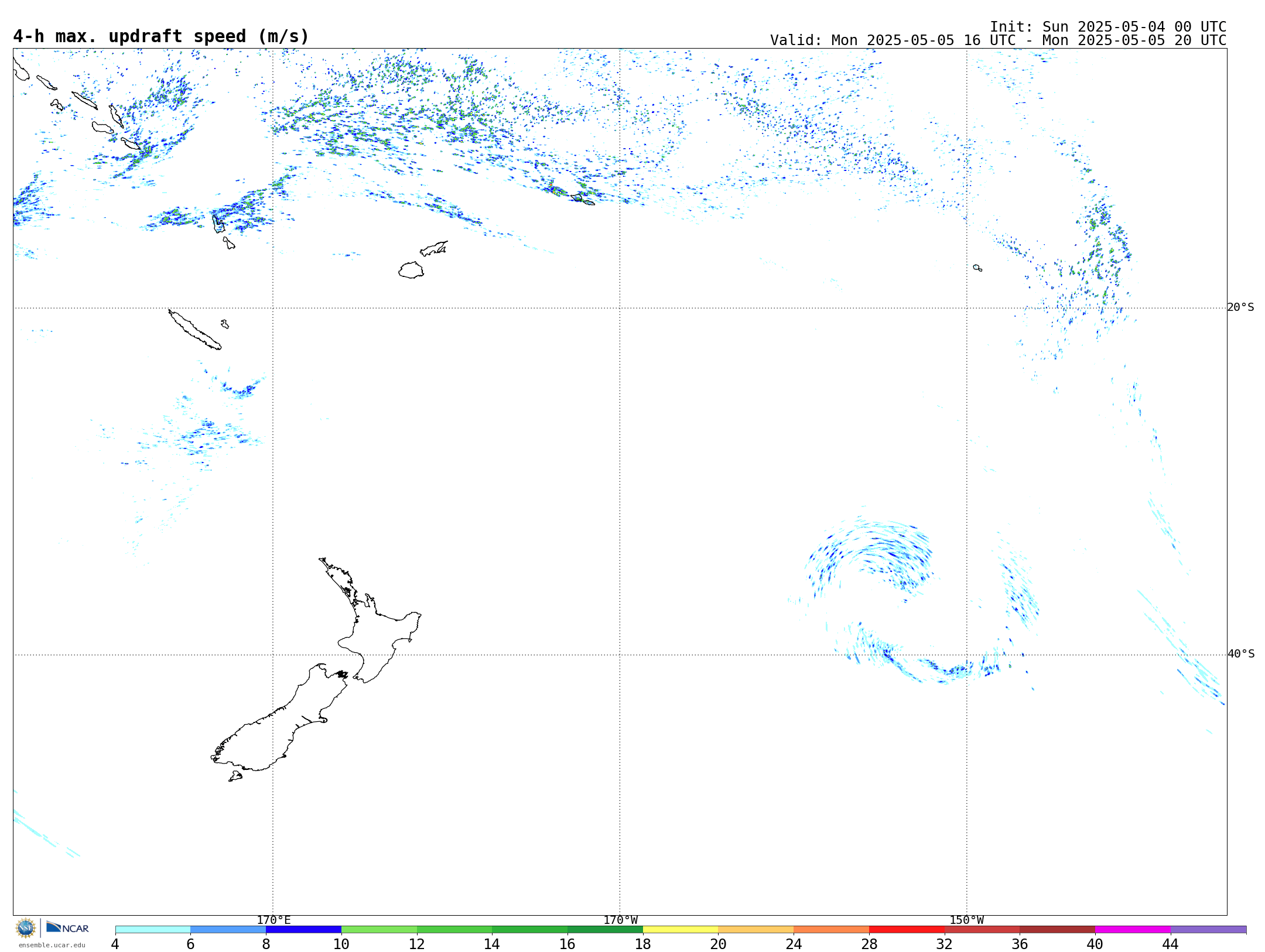Click the NCAR logo

tap(67, 928)
